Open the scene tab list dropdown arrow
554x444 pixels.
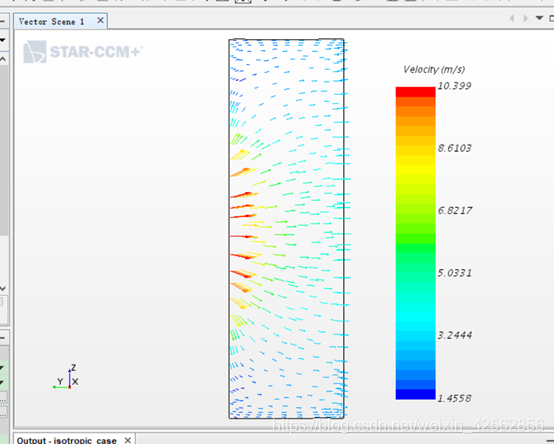click(539, 18)
